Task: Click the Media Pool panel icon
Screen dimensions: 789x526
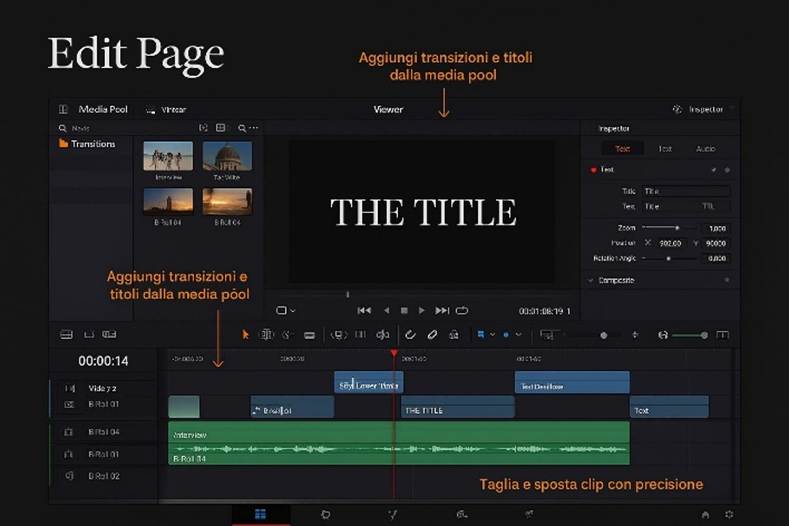Action: click(63, 109)
